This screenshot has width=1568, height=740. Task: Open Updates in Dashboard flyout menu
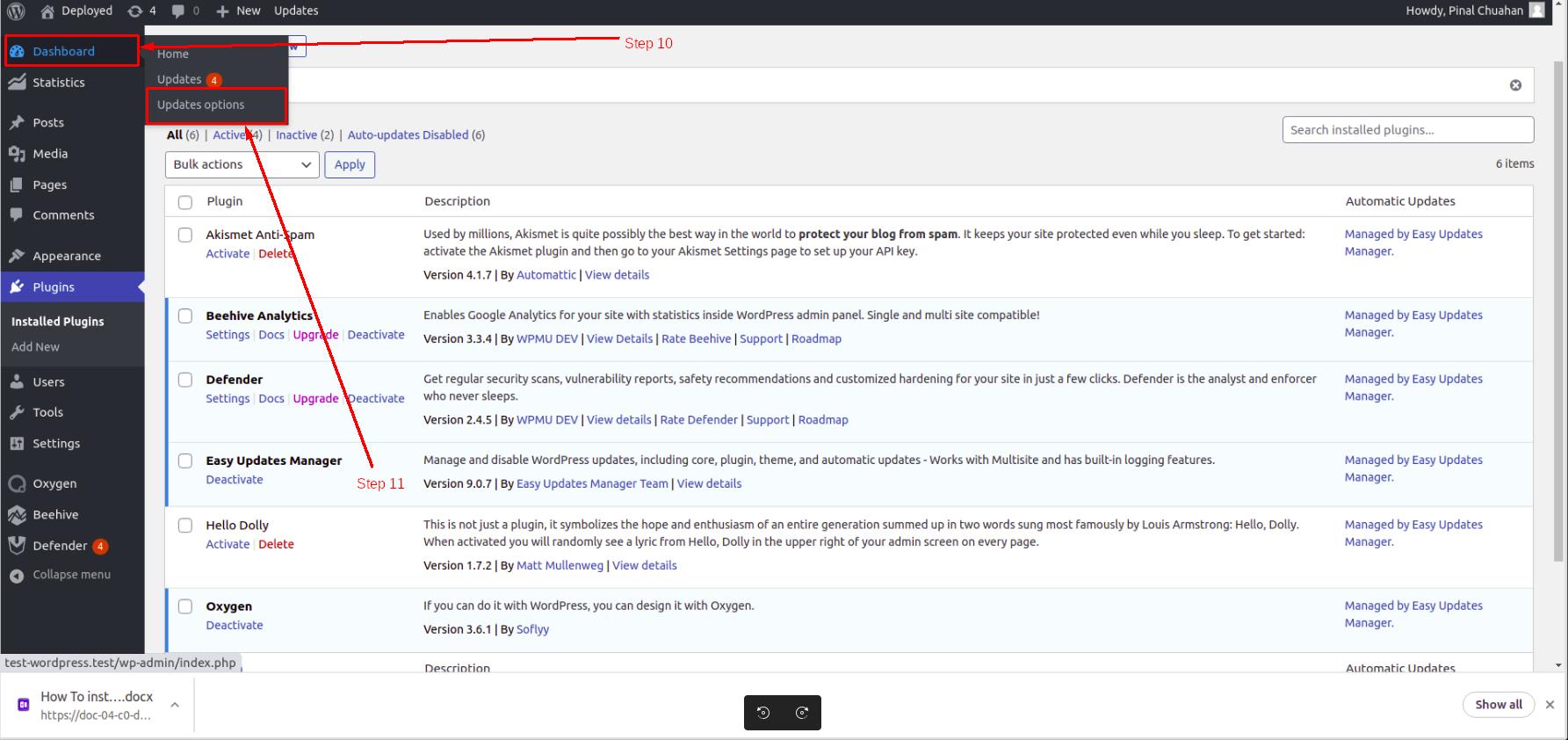pyautogui.click(x=179, y=79)
